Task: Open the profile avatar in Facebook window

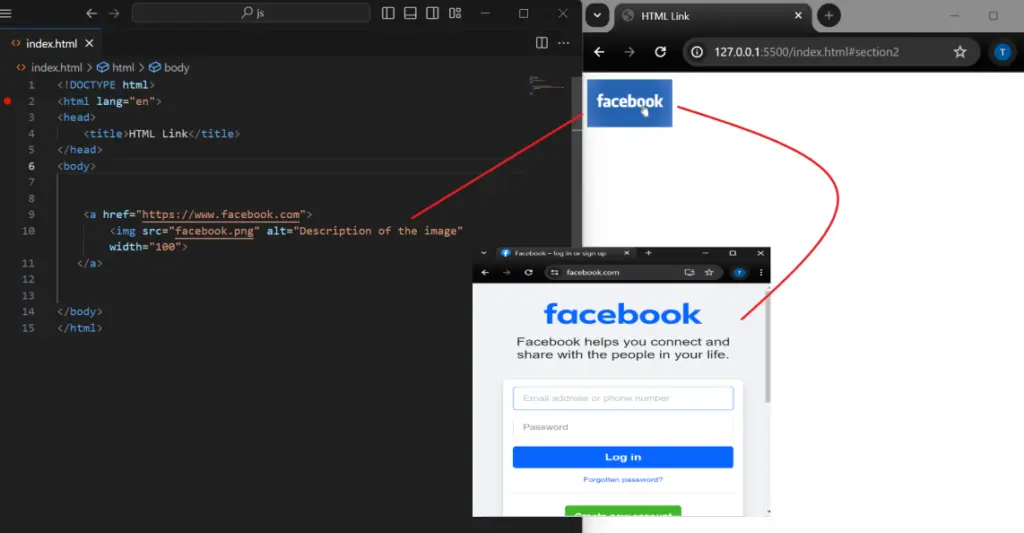Action: 739,272
